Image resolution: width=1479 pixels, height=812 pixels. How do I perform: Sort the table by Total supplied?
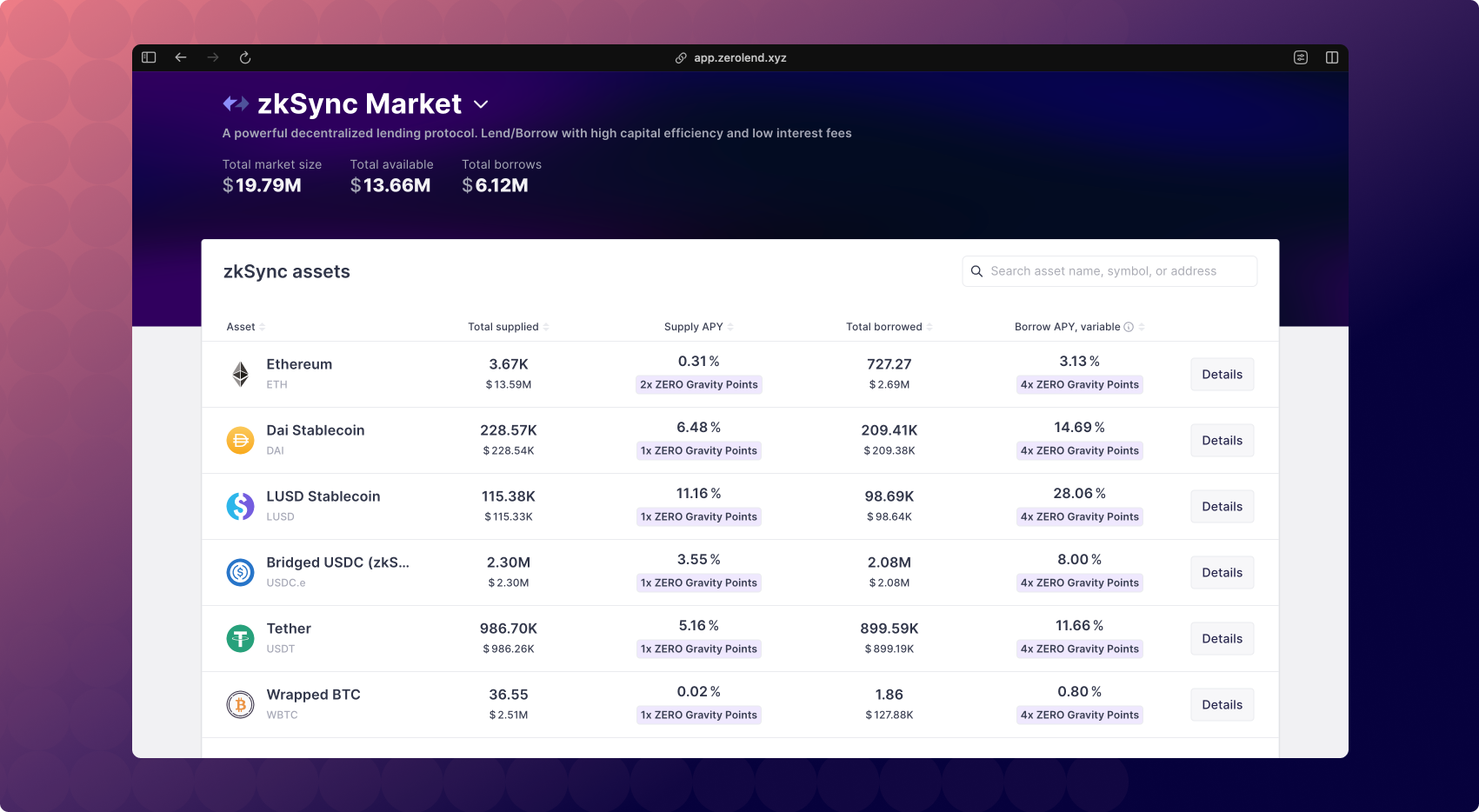tap(544, 326)
